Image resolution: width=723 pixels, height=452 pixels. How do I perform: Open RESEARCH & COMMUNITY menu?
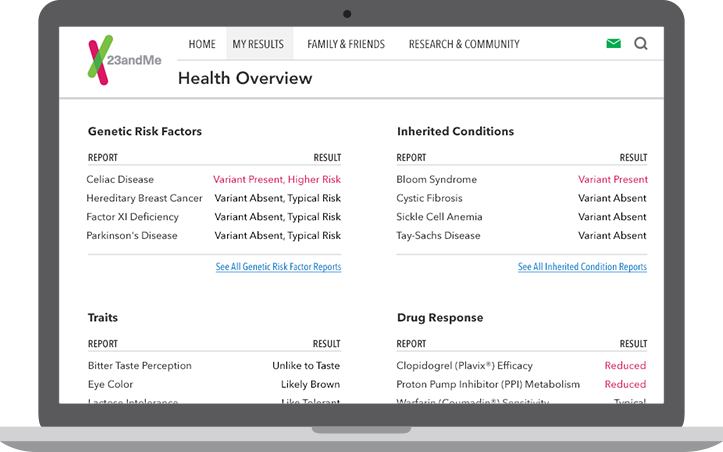click(464, 44)
